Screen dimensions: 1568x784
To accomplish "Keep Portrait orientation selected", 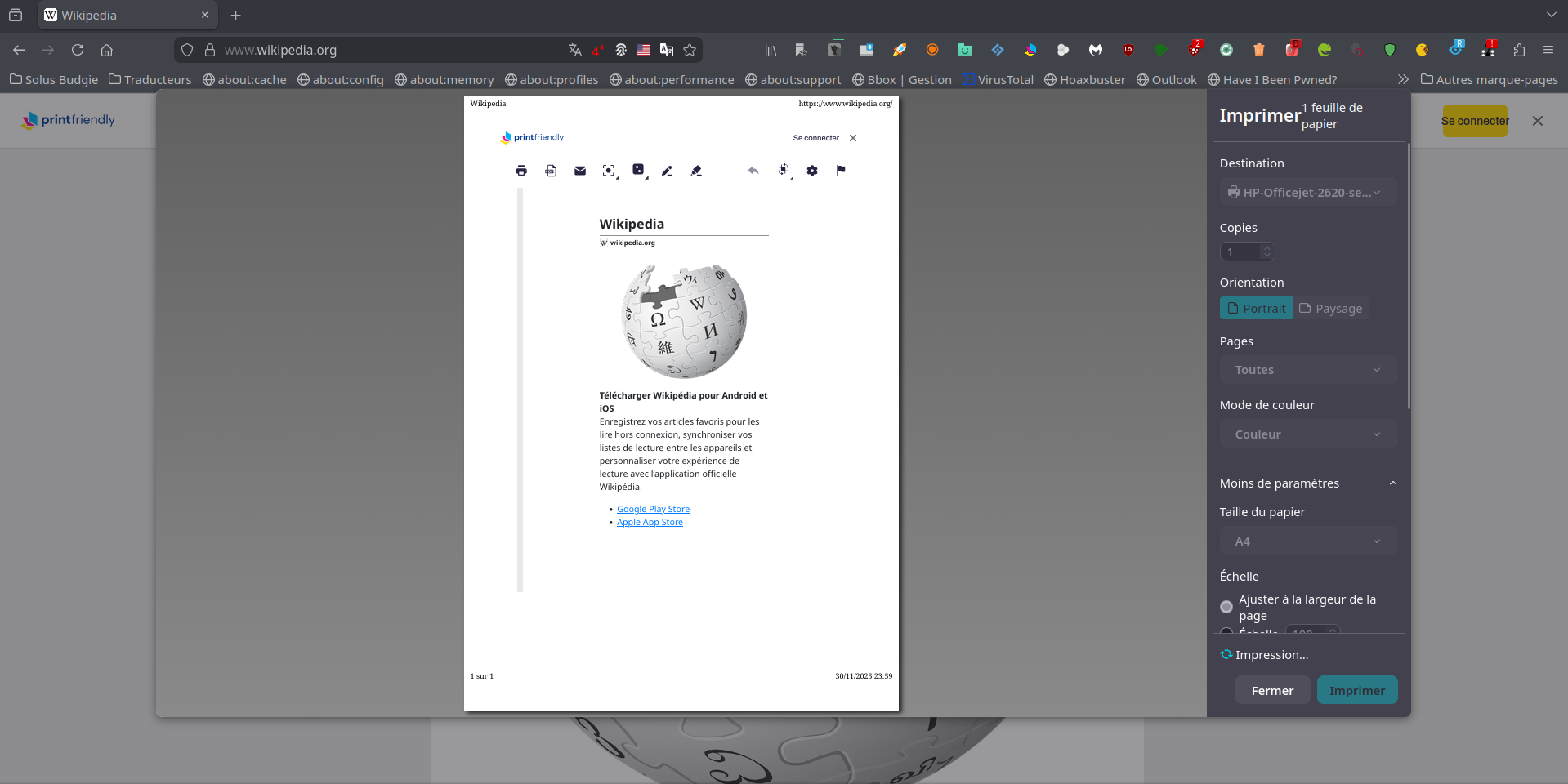I will tap(1256, 308).
